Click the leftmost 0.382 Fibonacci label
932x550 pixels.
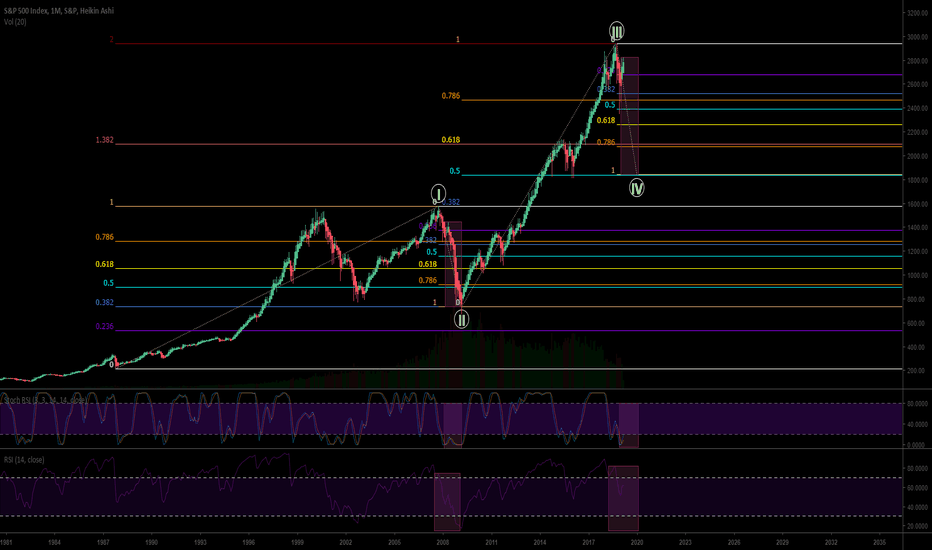click(x=104, y=302)
